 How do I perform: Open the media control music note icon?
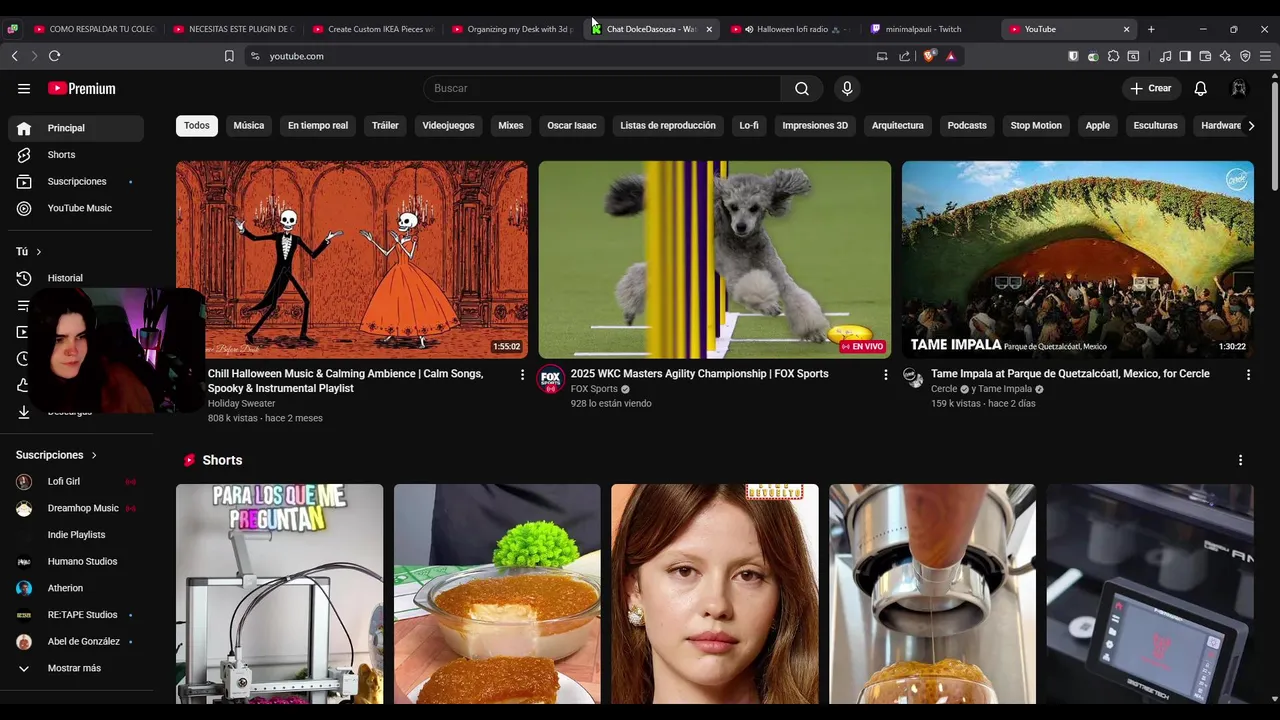click(x=1166, y=56)
